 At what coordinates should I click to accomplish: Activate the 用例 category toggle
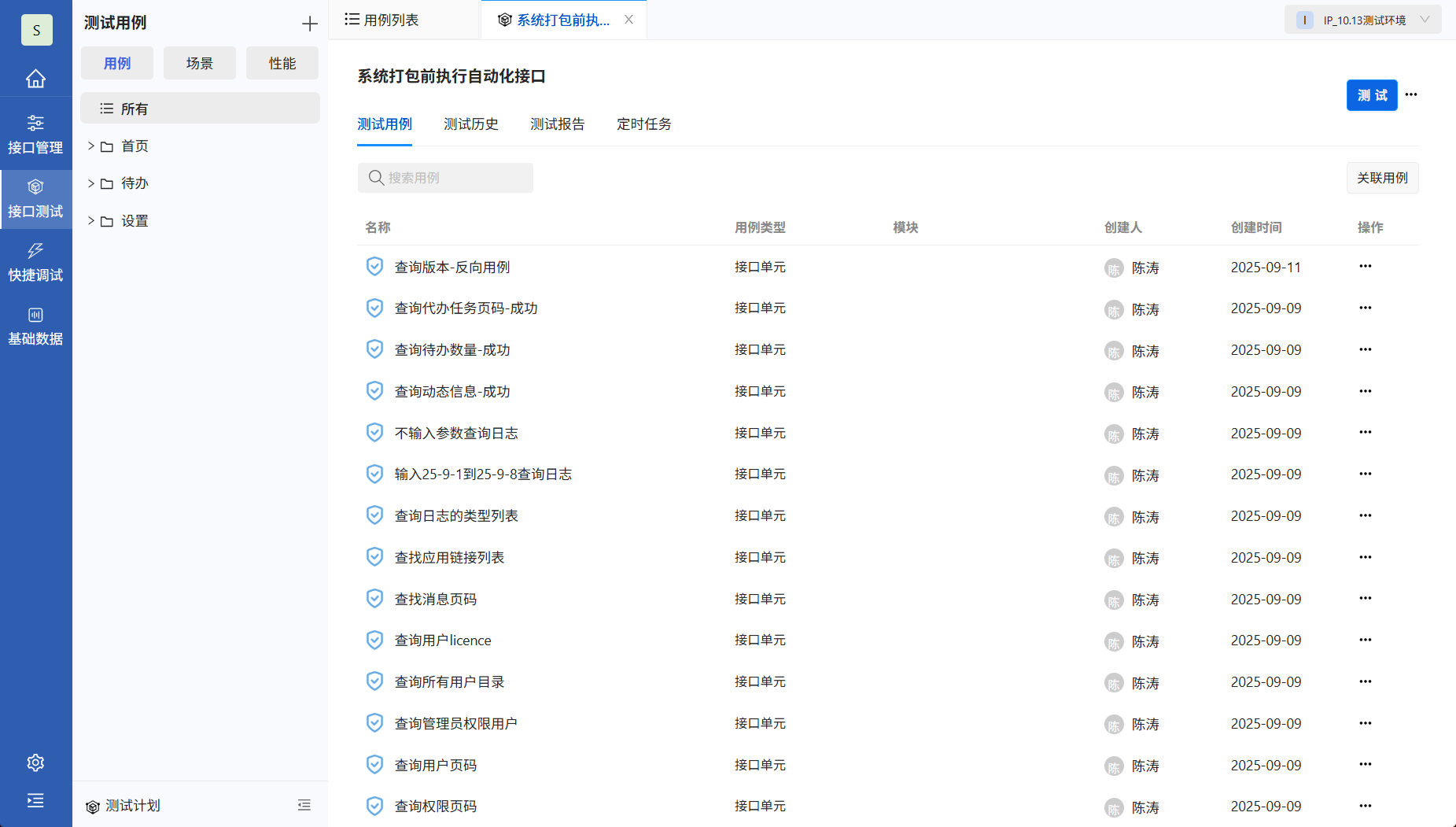(116, 63)
